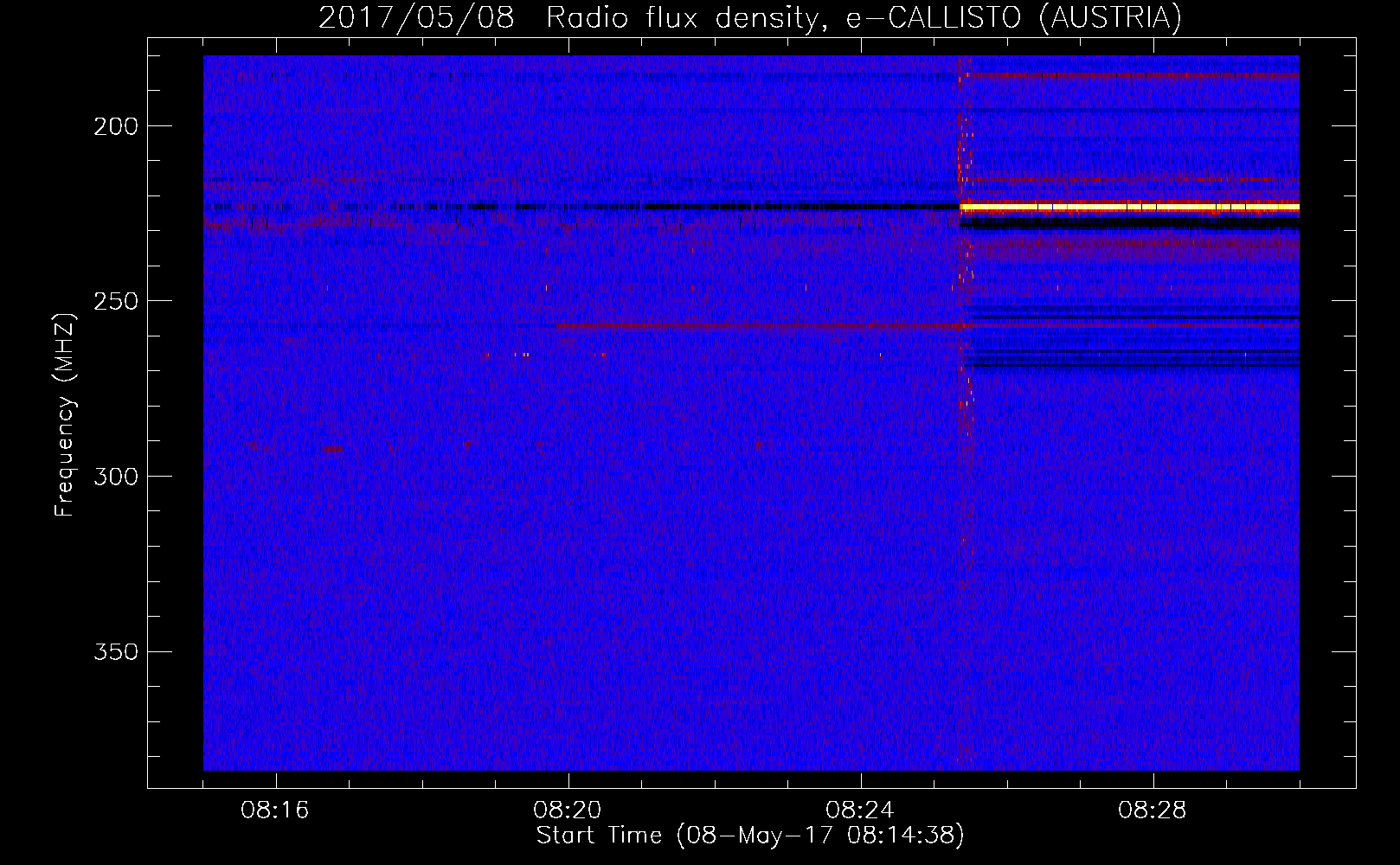Click the 'Start Time (08-May-17 08:14:38)' label
The width and height of the screenshot is (1400, 865).
pyautogui.click(x=749, y=836)
